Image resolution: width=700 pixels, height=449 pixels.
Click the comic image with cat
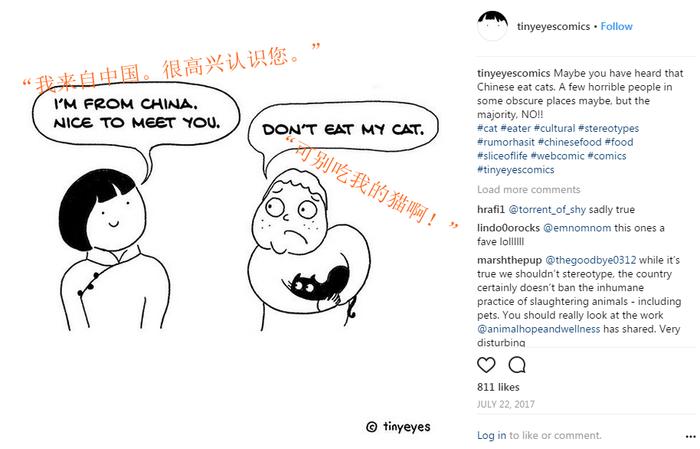(x=232, y=223)
